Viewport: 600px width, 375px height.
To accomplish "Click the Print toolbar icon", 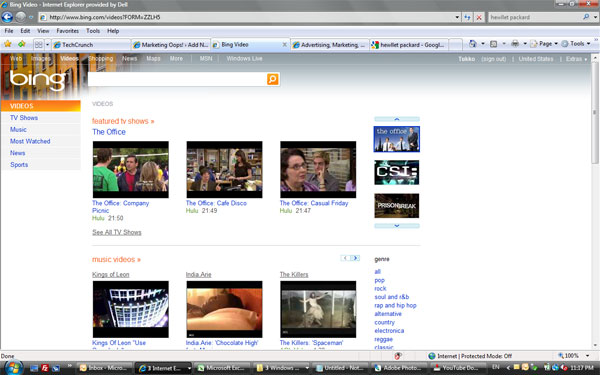I will click(515, 44).
